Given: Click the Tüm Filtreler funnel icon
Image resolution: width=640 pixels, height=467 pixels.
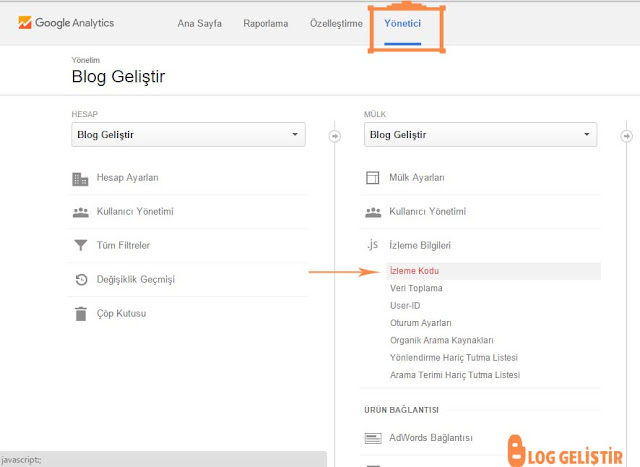Looking at the screenshot, I should point(81,246).
